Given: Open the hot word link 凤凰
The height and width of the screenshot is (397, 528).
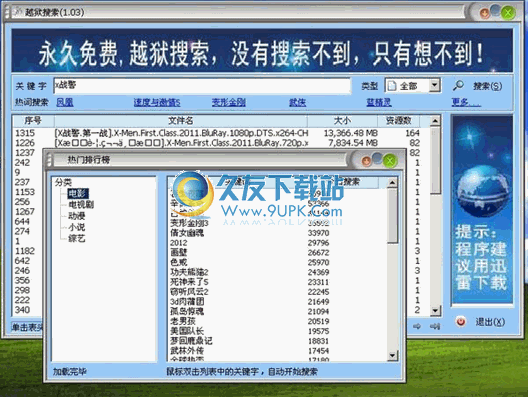Looking at the screenshot, I should pyautogui.click(x=65, y=102).
